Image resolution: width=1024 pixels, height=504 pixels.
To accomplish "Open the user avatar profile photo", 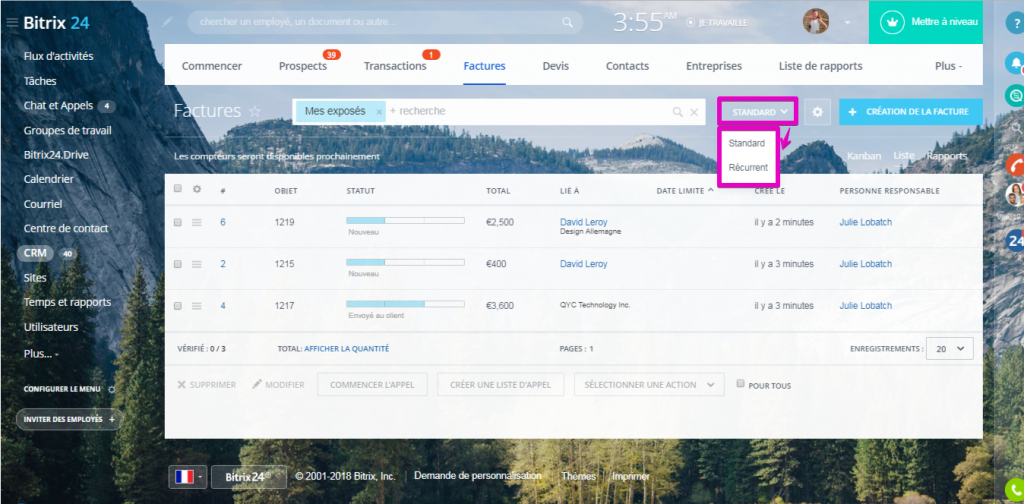I will tap(816, 22).
